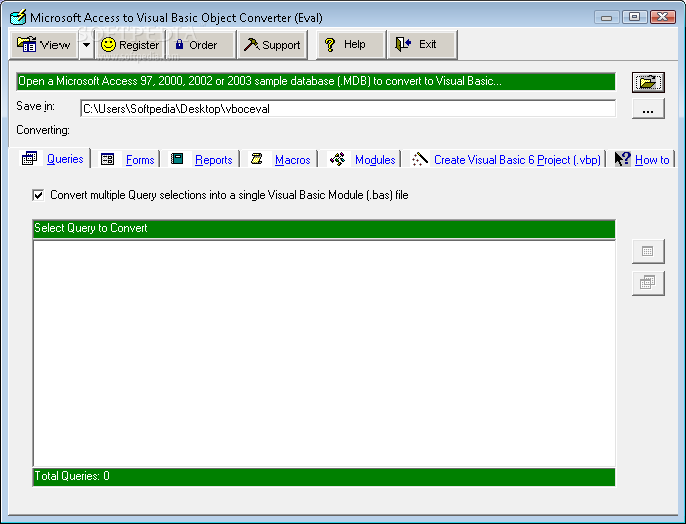Viewport: 686px width, 524px height.
Task: Click the Queries tab table icon
Action: (x=30, y=158)
